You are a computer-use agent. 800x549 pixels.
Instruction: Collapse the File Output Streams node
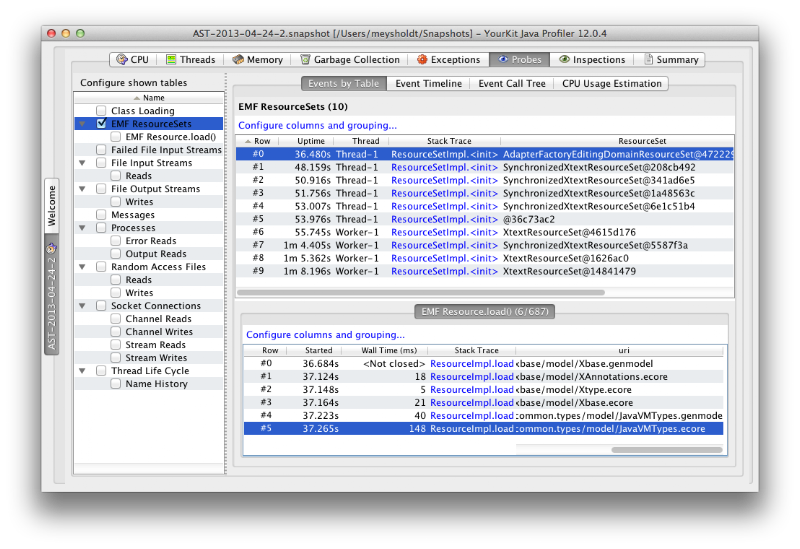pyautogui.click(x=82, y=189)
